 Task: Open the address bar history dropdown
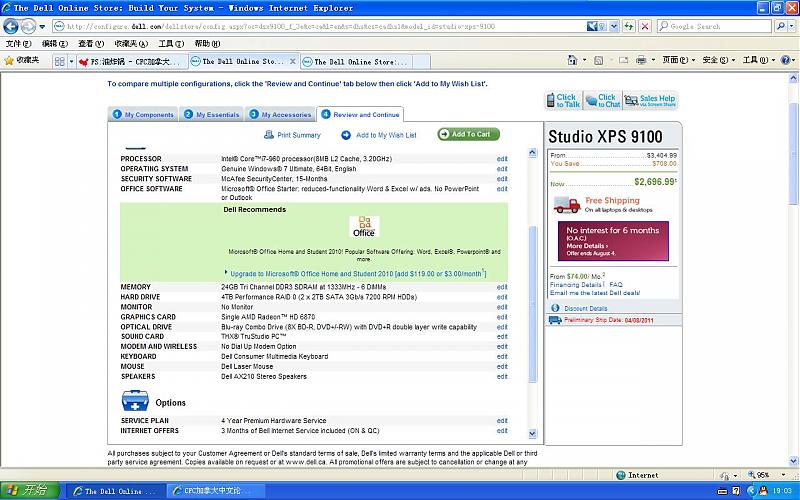tap(614, 26)
